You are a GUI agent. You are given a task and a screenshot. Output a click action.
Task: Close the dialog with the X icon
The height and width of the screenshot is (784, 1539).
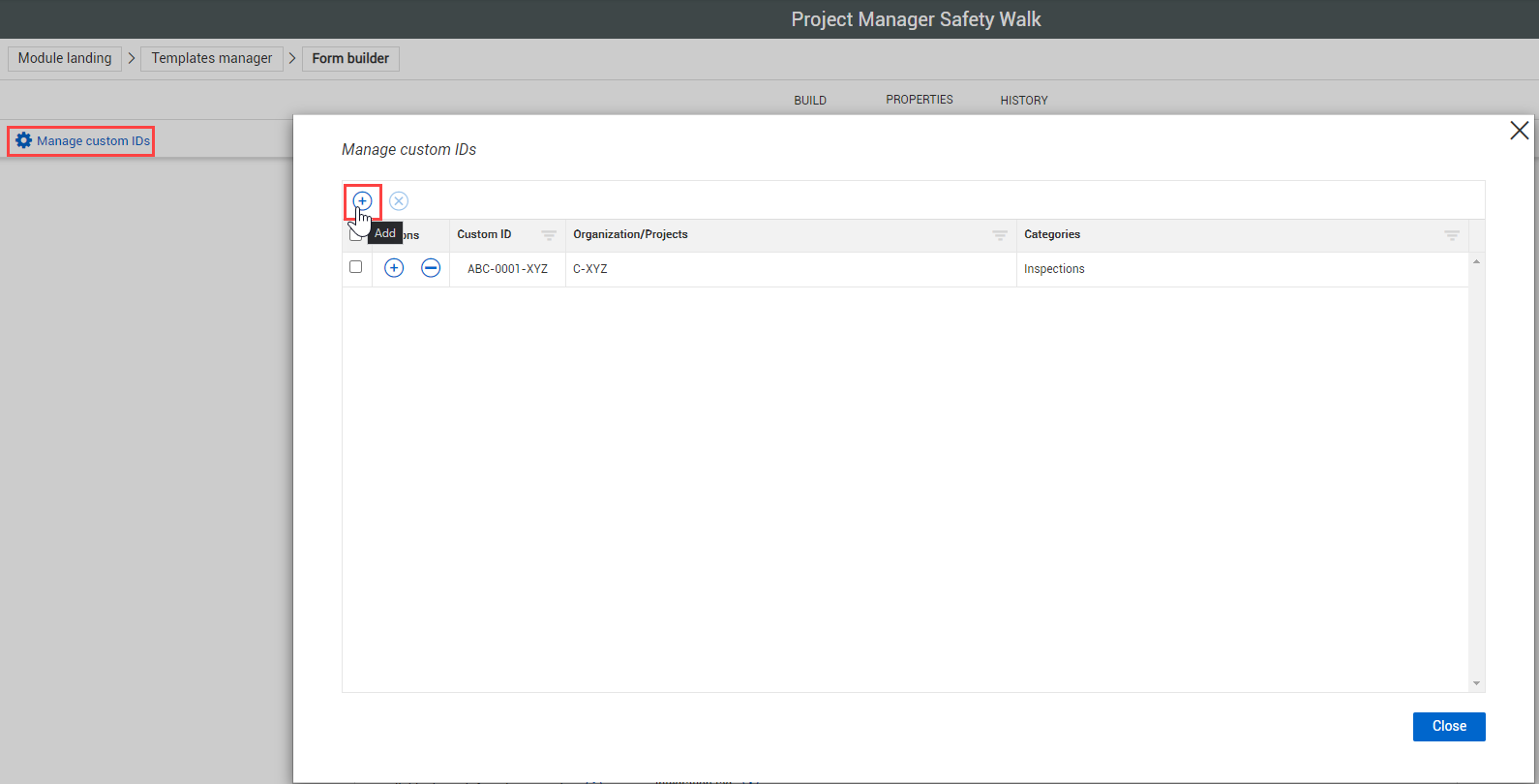coord(1519,131)
